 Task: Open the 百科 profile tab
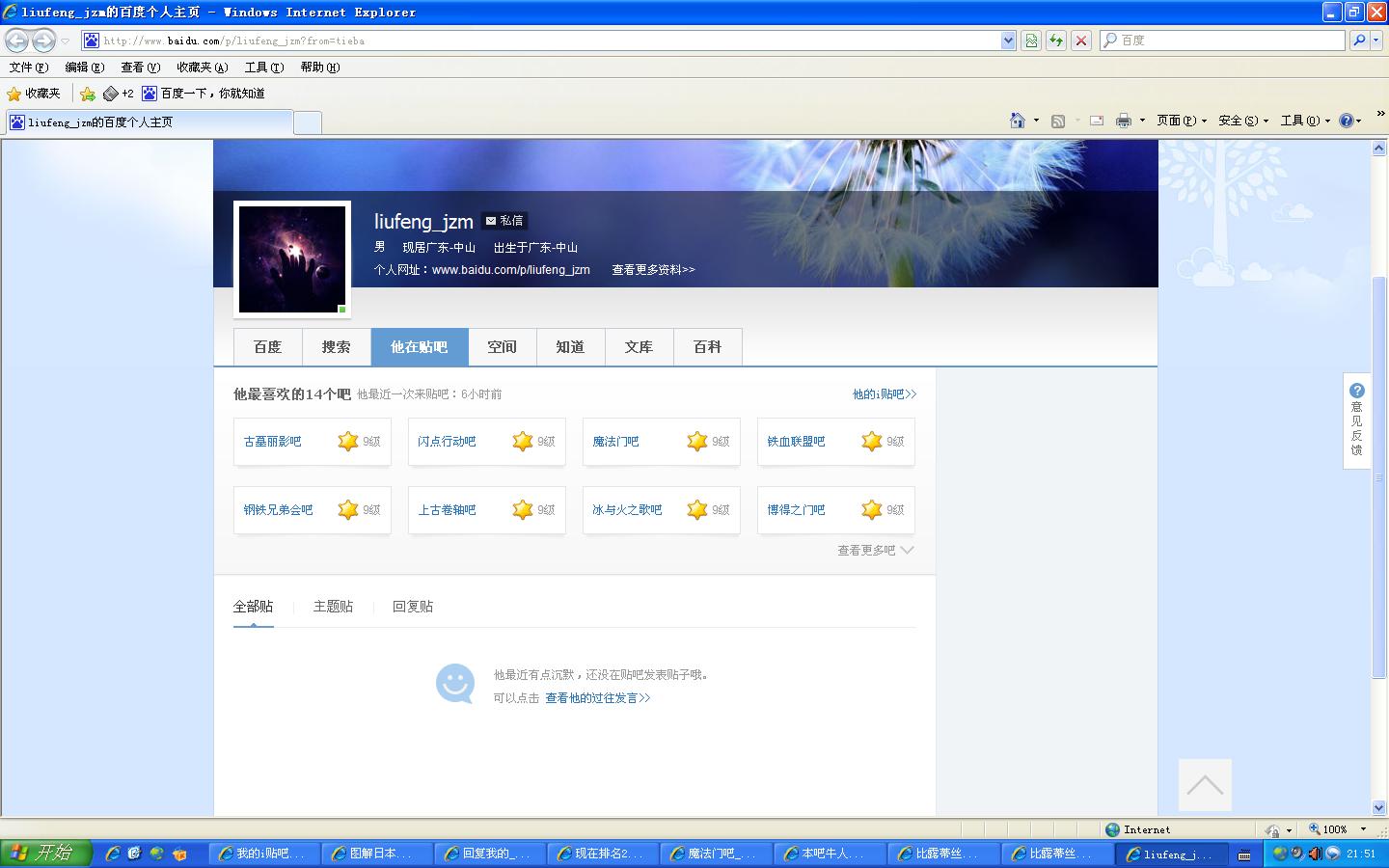pos(708,347)
